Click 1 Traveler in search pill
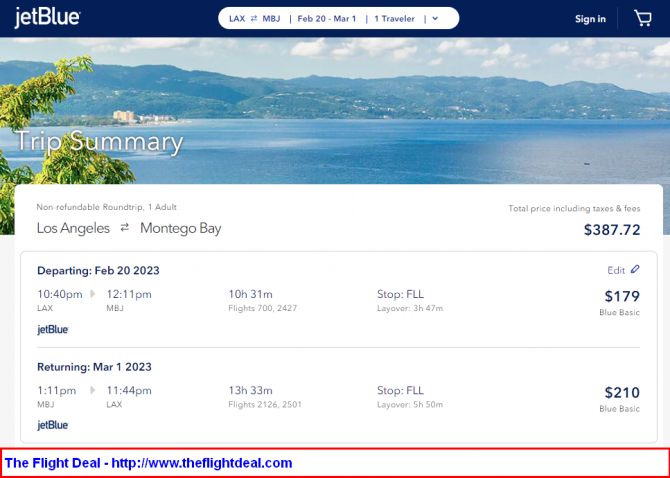The height and width of the screenshot is (478, 670). tap(394, 18)
